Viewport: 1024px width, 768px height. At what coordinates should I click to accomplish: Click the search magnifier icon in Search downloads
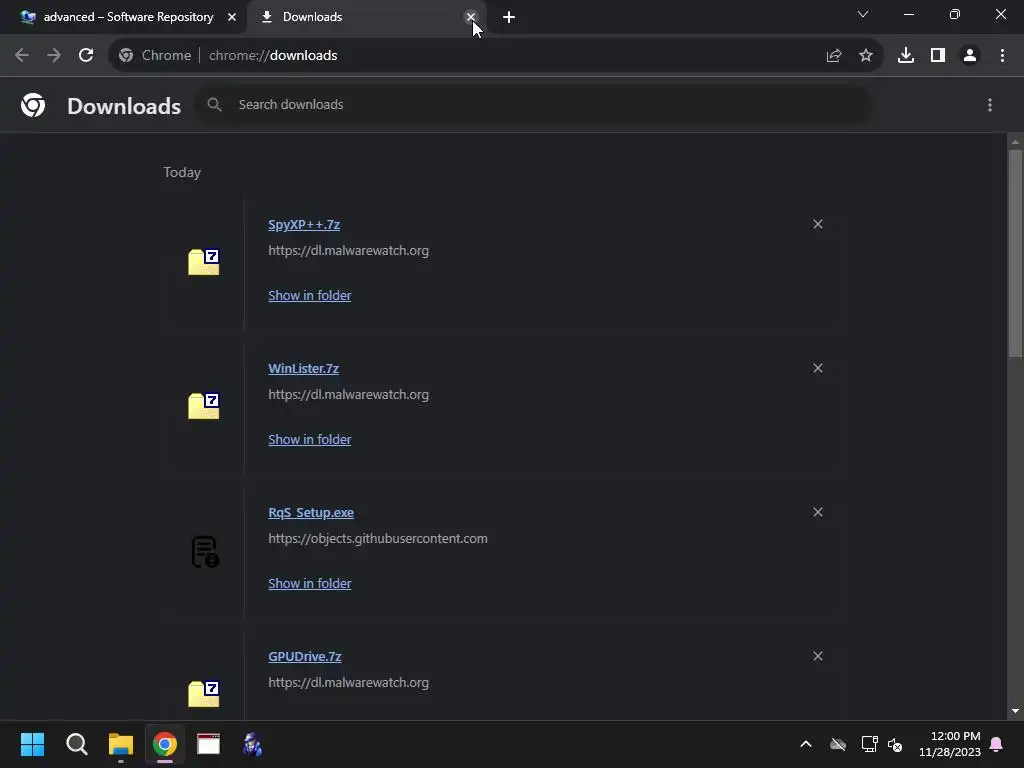[x=214, y=104]
